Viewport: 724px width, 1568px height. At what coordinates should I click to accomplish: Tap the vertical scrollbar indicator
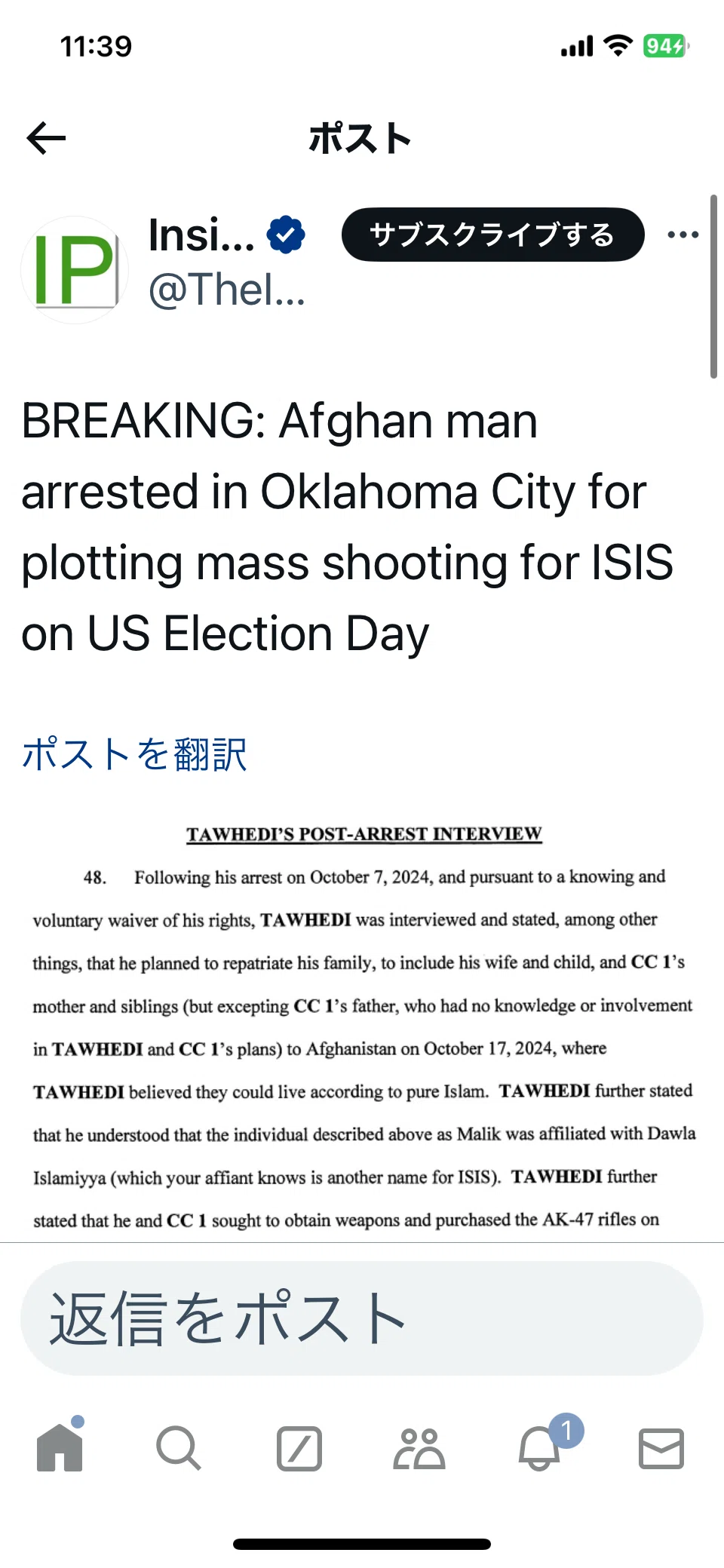click(713, 287)
